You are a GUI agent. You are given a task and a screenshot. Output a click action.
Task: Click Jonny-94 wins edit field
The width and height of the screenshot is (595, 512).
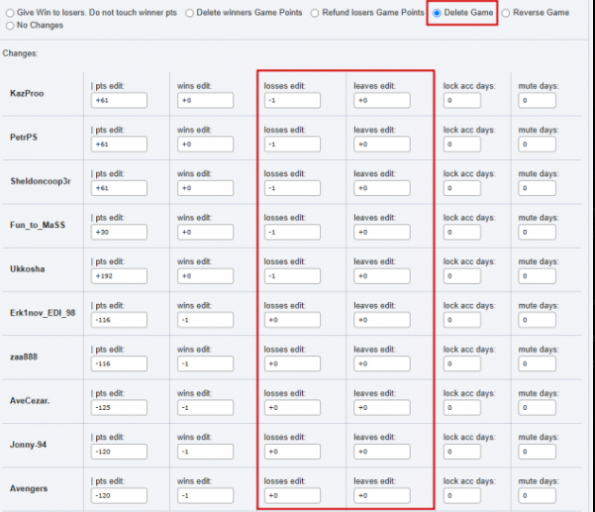(x=205, y=452)
